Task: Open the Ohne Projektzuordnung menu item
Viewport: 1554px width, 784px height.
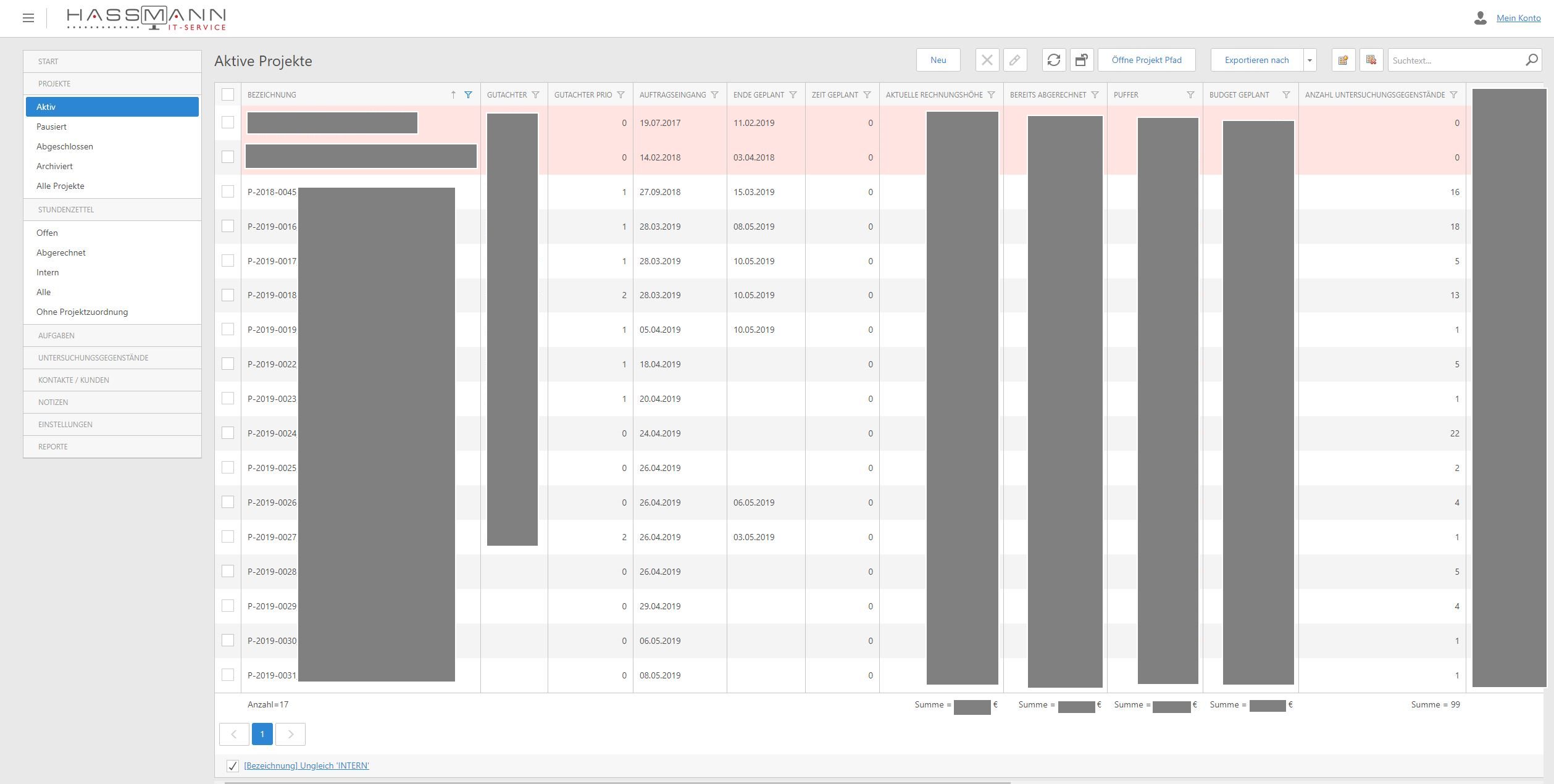Action: 81,312
